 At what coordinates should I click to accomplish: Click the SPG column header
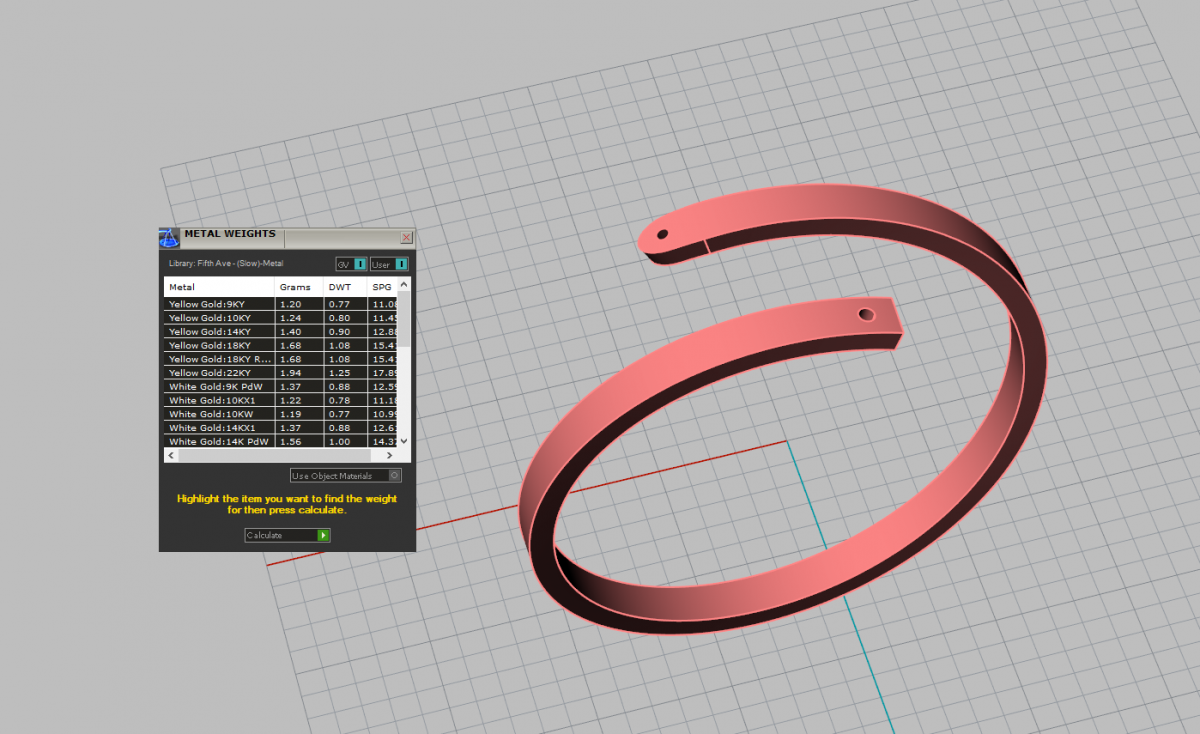coord(382,287)
